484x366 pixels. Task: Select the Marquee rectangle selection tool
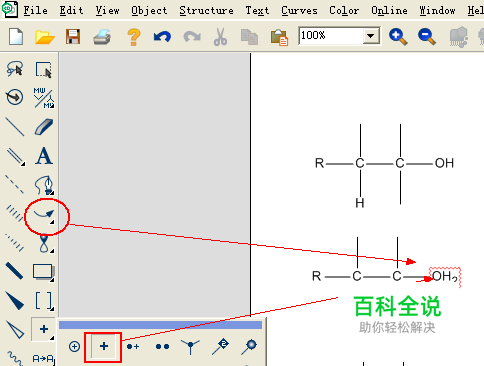coord(44,69)
